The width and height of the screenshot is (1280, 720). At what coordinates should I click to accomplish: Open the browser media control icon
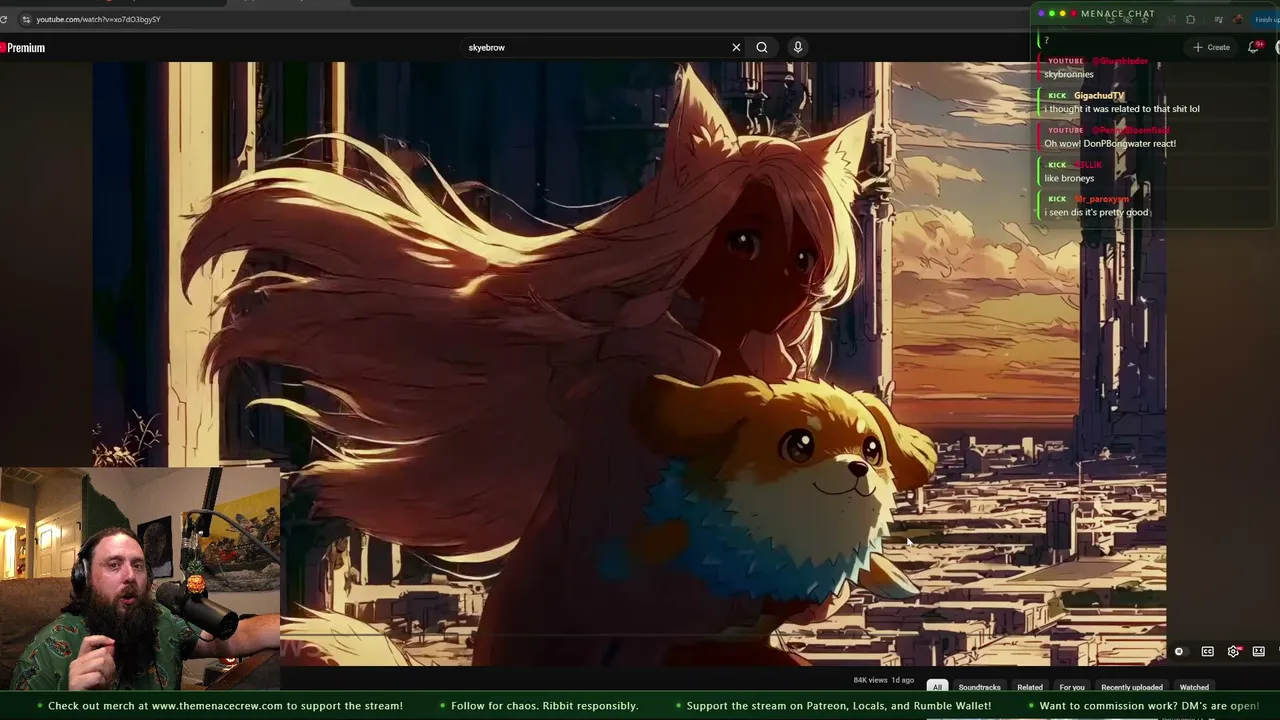[1218, 19]
